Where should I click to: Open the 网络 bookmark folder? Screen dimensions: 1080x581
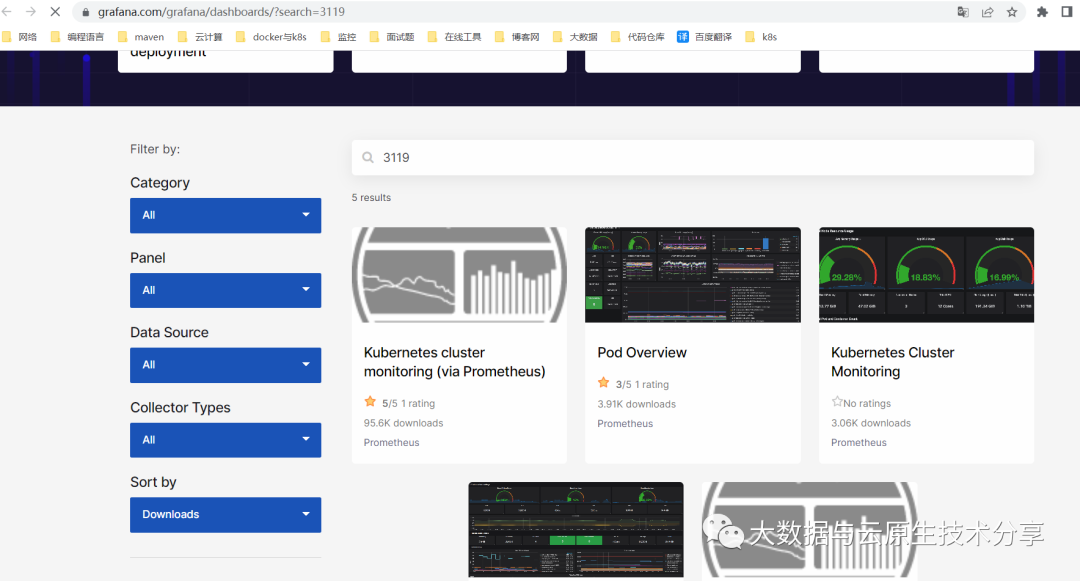tap(19, 37)
